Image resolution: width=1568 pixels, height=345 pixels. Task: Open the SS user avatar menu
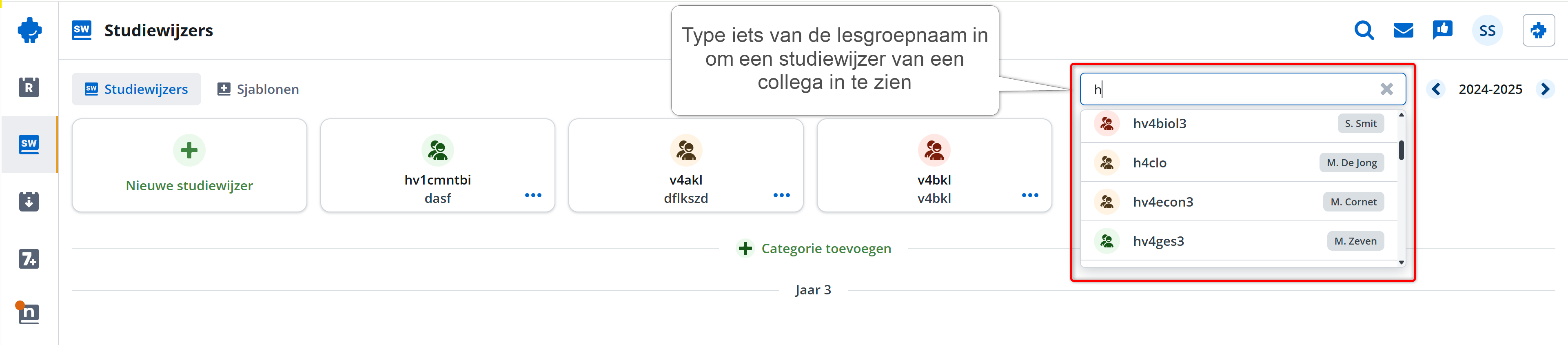coord(1487,31)
